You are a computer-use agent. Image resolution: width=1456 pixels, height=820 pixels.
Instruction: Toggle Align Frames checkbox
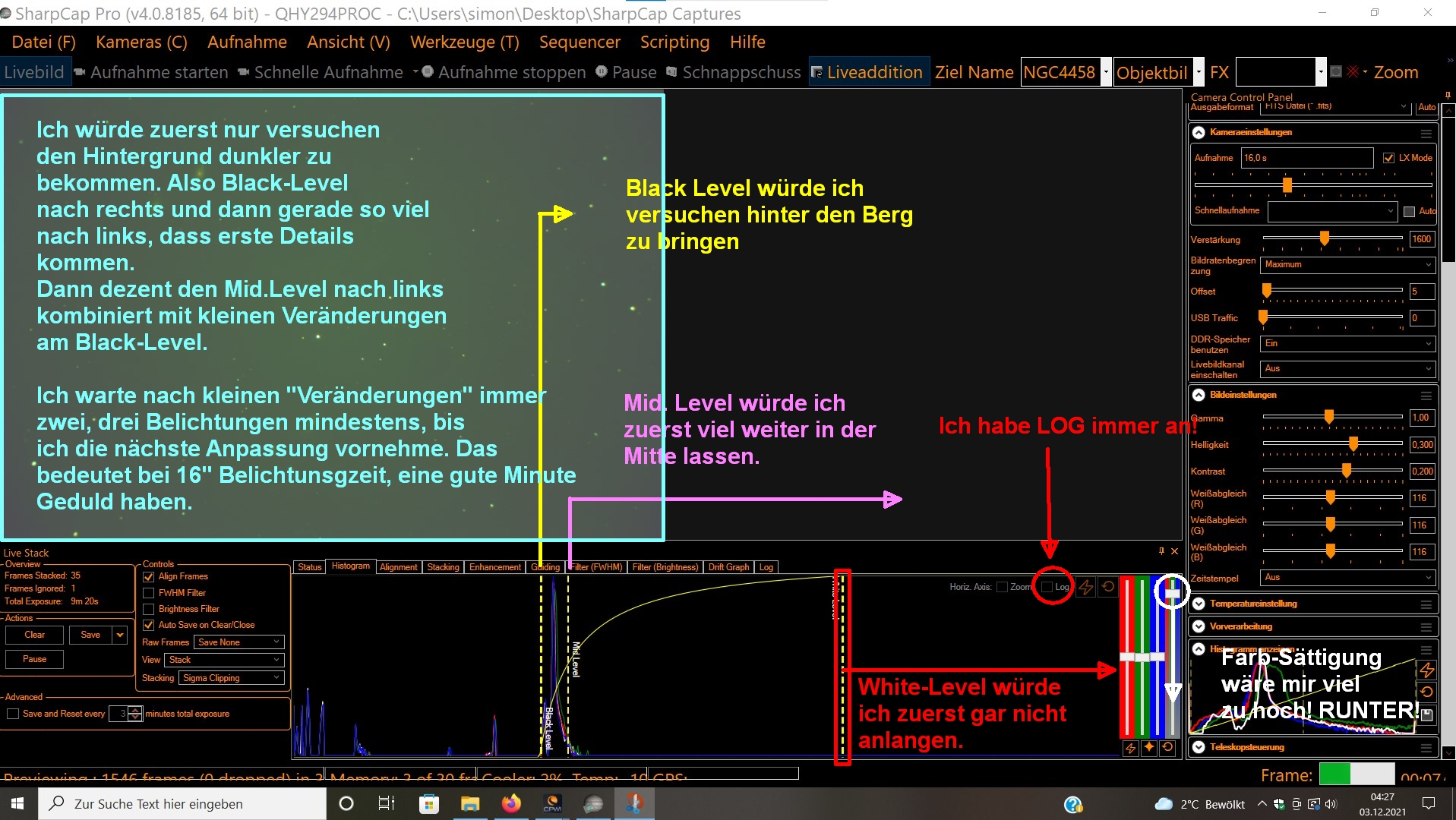point(149,577)
